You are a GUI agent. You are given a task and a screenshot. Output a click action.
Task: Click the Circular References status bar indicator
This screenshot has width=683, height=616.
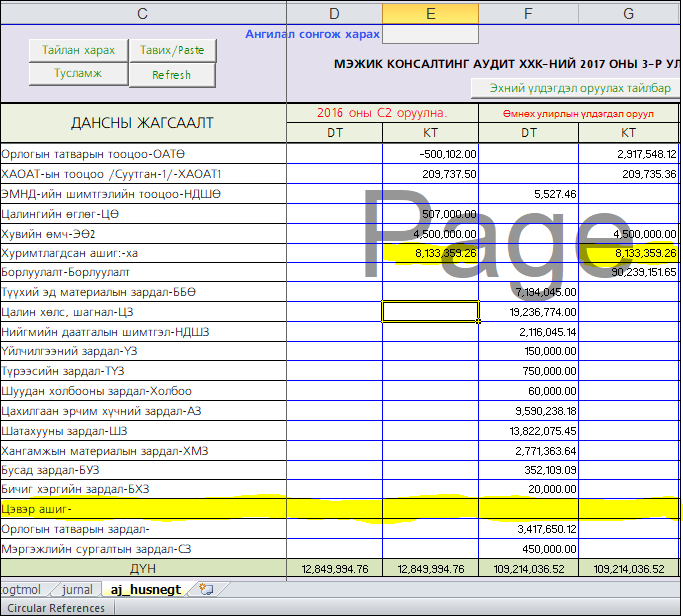click(x=56, y=608)
